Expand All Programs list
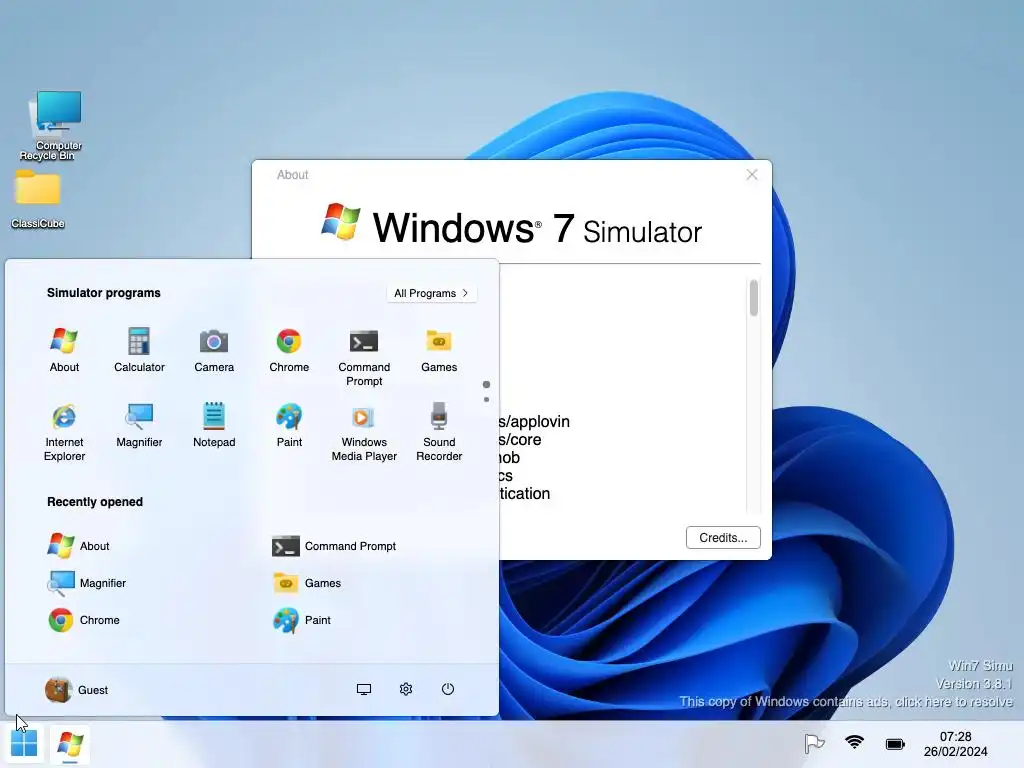 431,293
